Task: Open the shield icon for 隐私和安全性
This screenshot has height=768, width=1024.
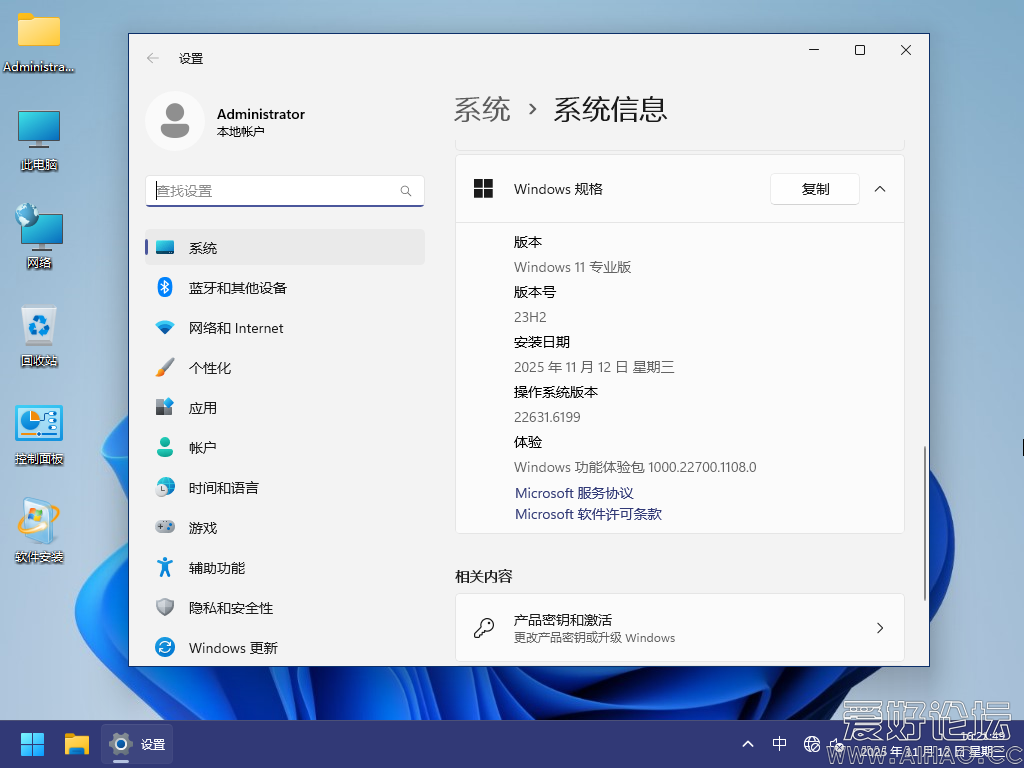Action: pos(165,607)
